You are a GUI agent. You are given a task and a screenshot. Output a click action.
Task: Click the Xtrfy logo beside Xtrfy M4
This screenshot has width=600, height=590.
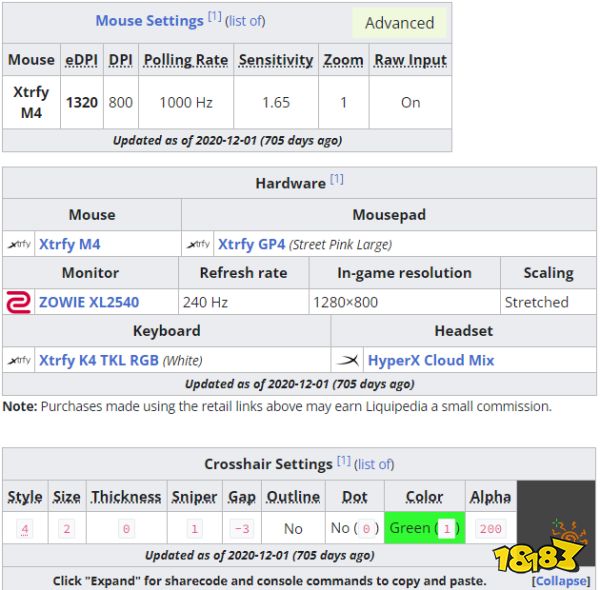coord(19,244)
